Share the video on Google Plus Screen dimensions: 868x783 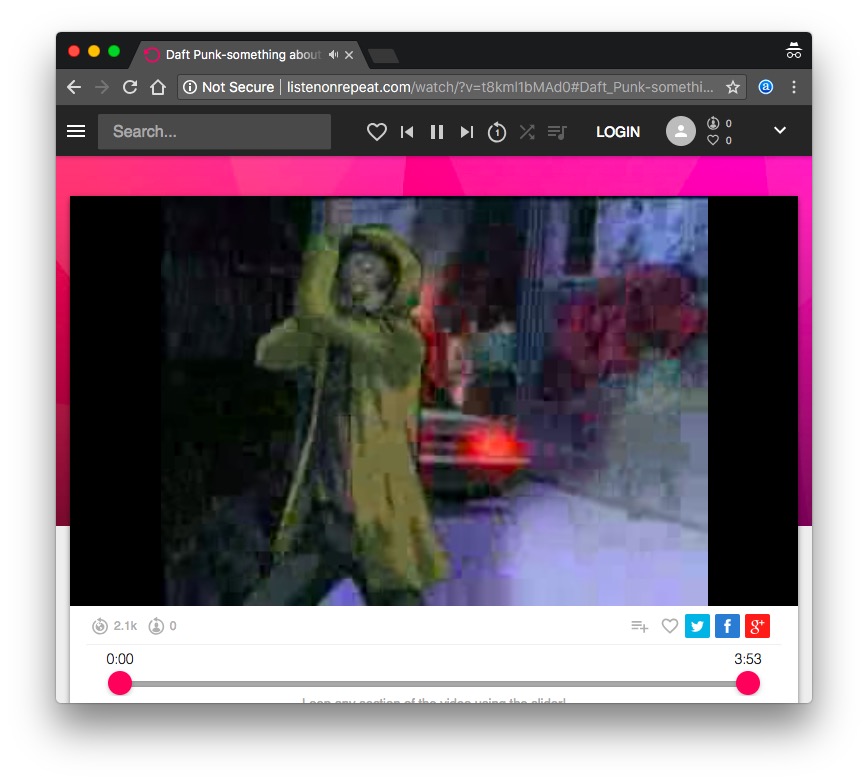(x=757, y=626)
